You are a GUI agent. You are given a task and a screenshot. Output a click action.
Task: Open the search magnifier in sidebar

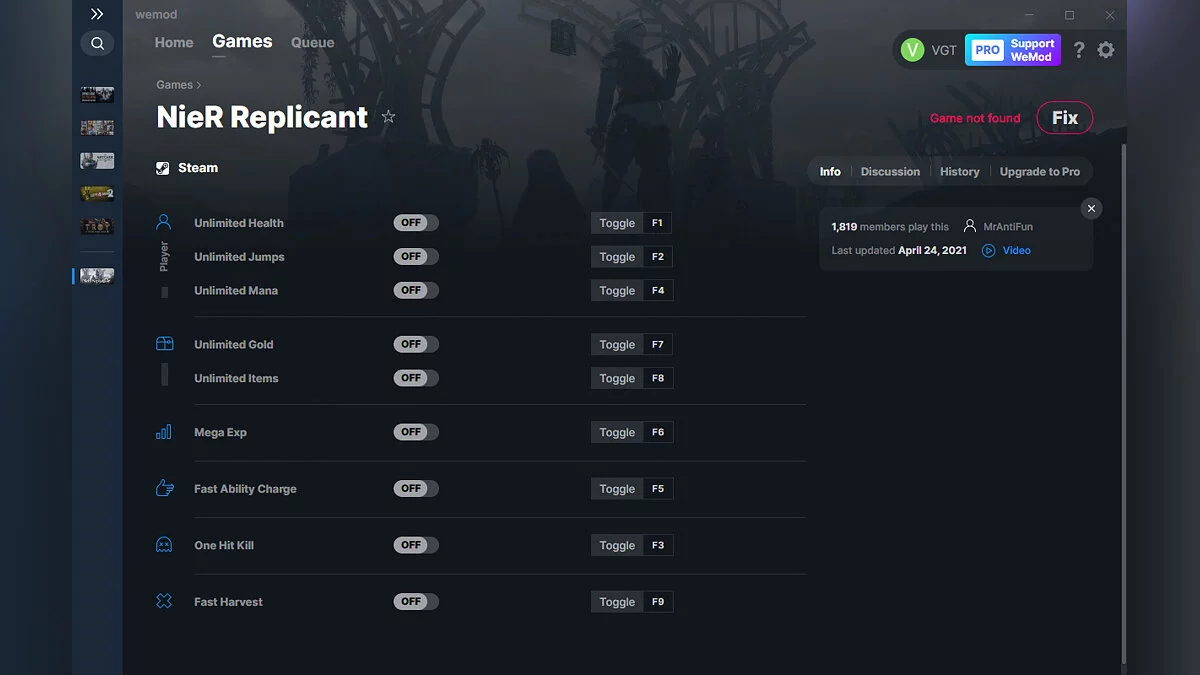97,43
